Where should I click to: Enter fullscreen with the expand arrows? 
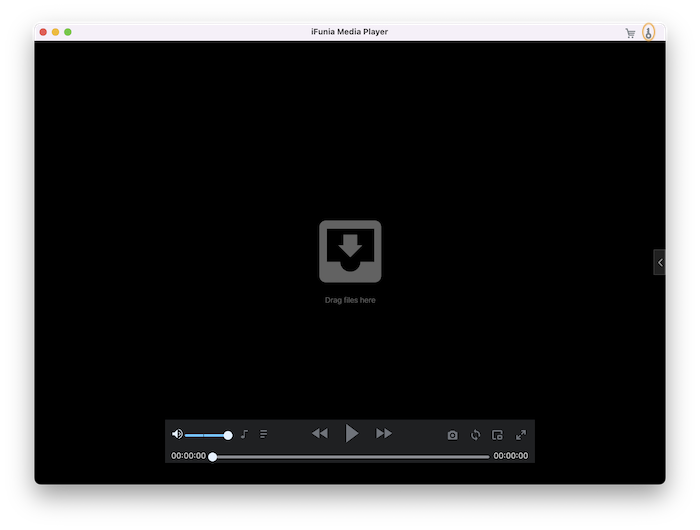[x=521, y=435]
